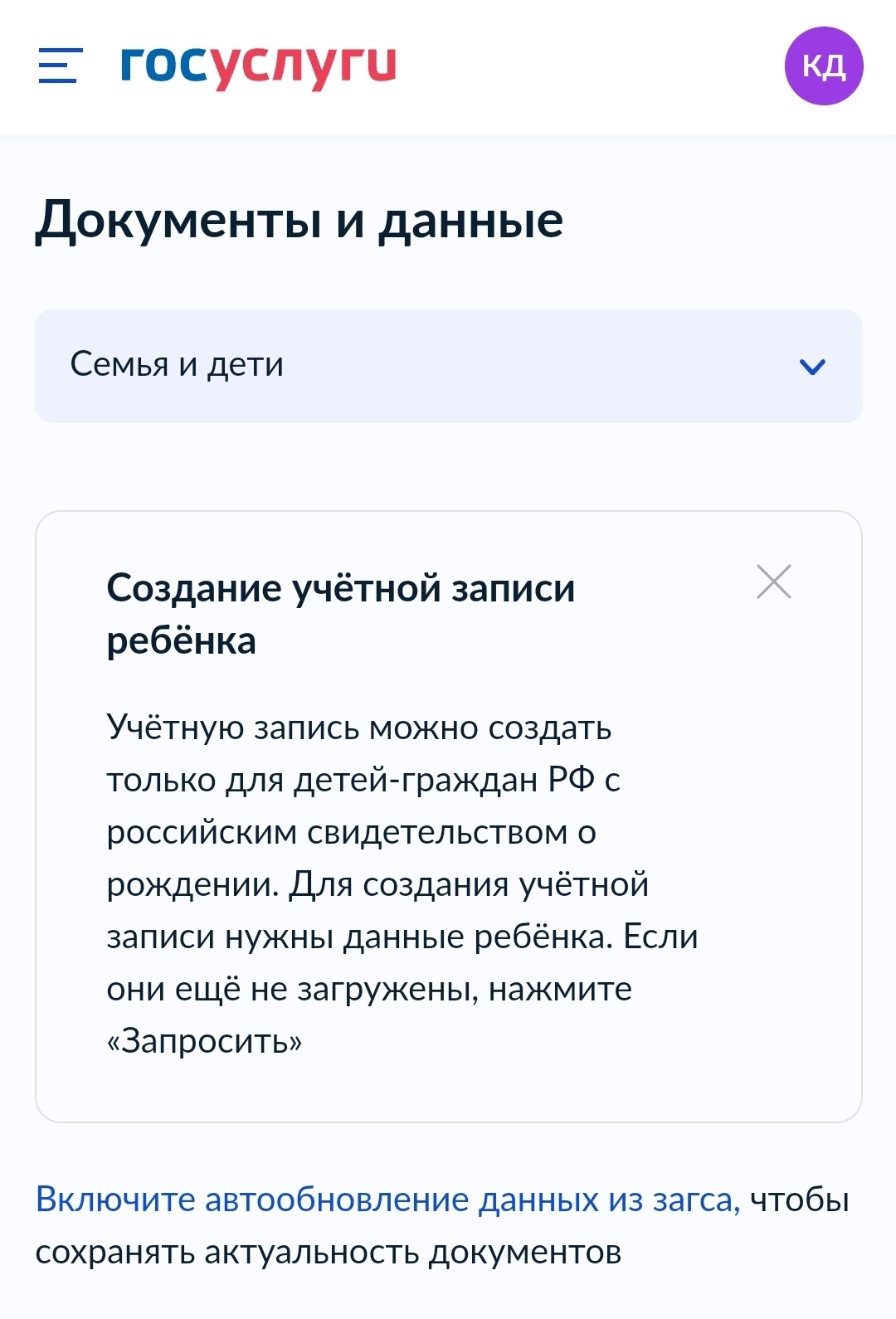Viewport: 896px width, 1319px height.
Task: Open the «Семья и дети» dropdown label
Action: 177,365
